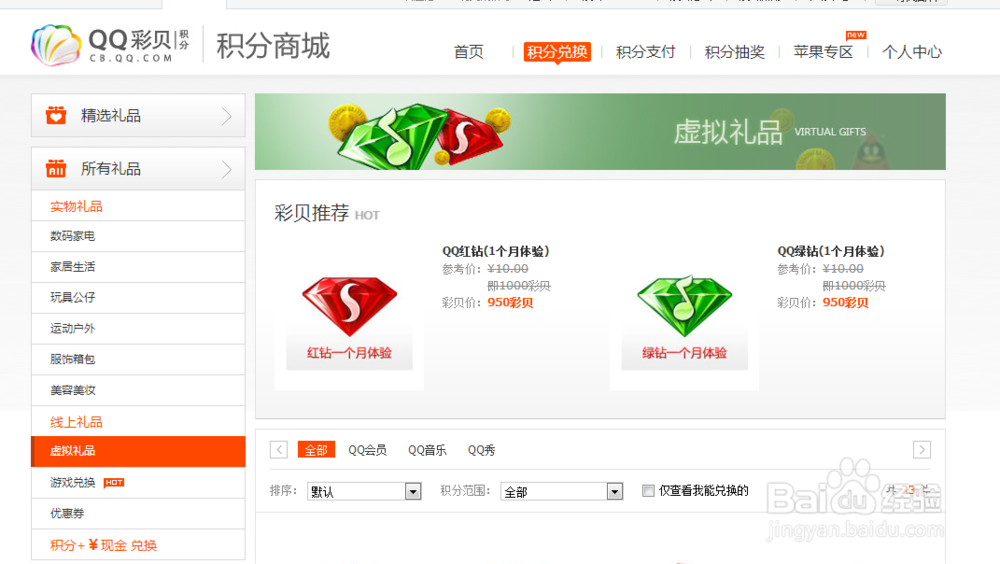The height and width of the screenshot is (564, 1000).
Task: Click the new badge above 苹果专区
Action: (x=856, y=35)
